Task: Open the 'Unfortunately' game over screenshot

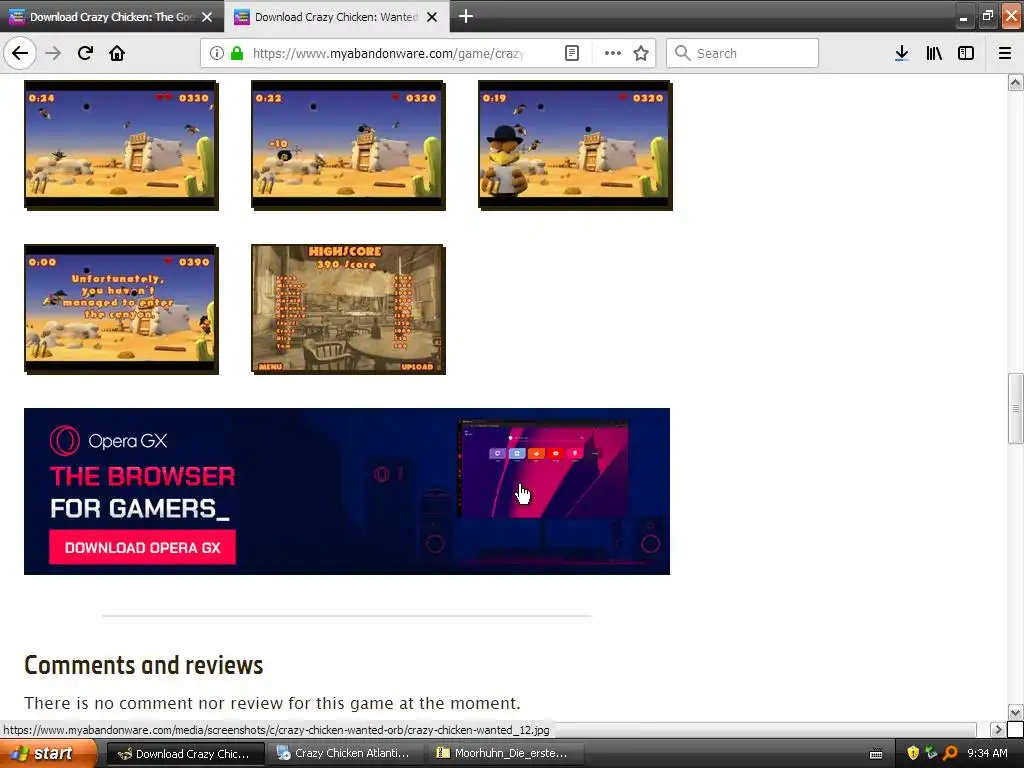Action: coord(121,309)
